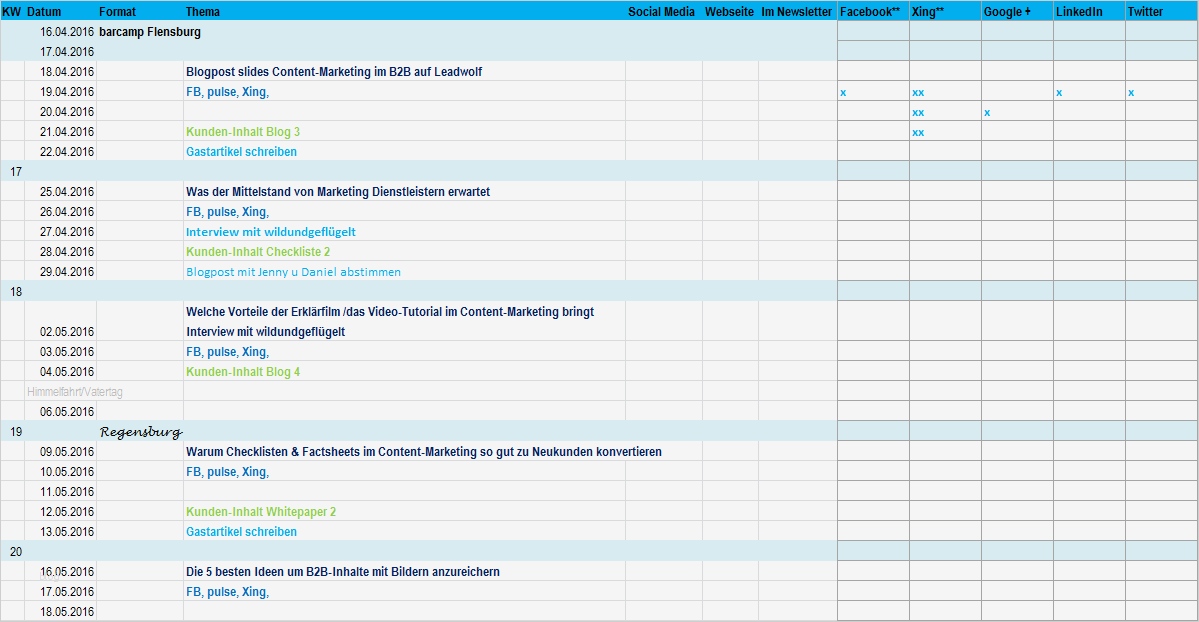
Task: Select the 25.04.2016 date cell
Action: pos(67,192)
